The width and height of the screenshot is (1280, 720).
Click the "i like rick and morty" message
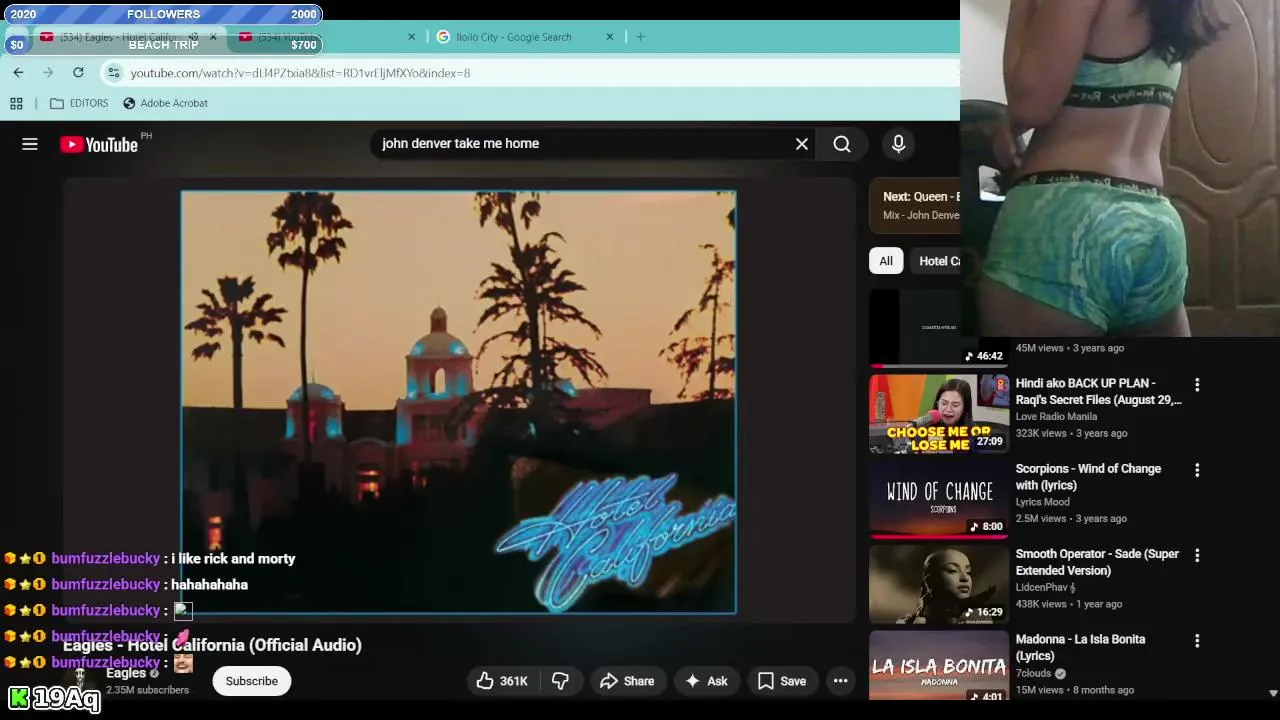(x=233, y=559)
